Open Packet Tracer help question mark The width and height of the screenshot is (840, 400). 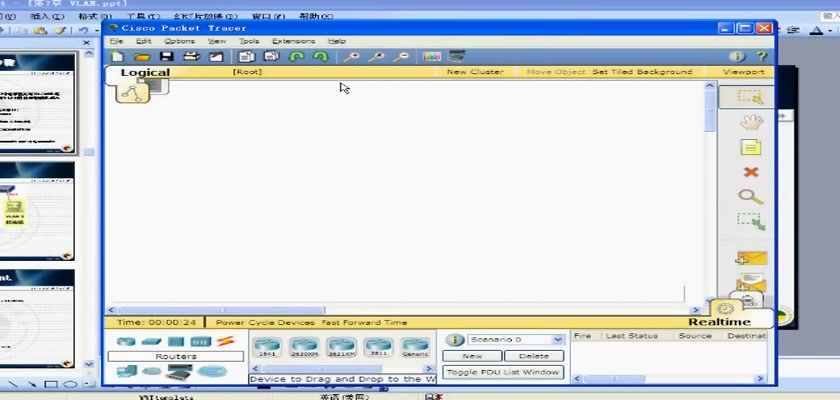761,56
